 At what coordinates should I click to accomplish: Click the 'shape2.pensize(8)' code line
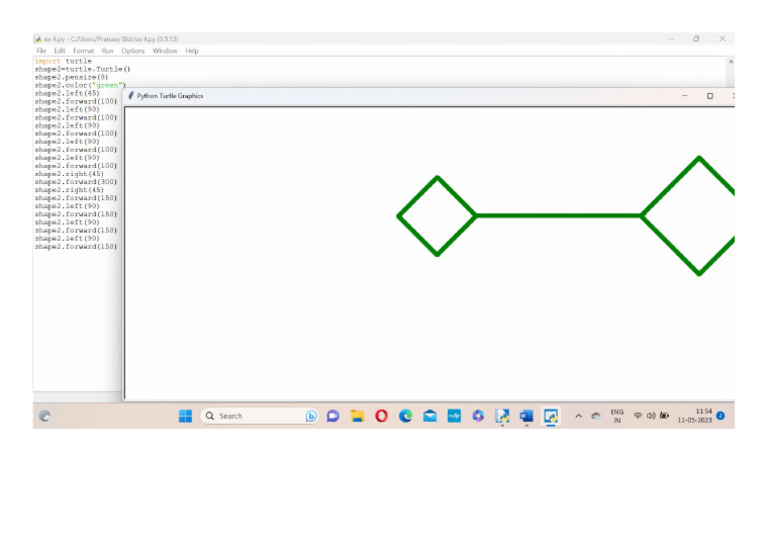point(72,77)
